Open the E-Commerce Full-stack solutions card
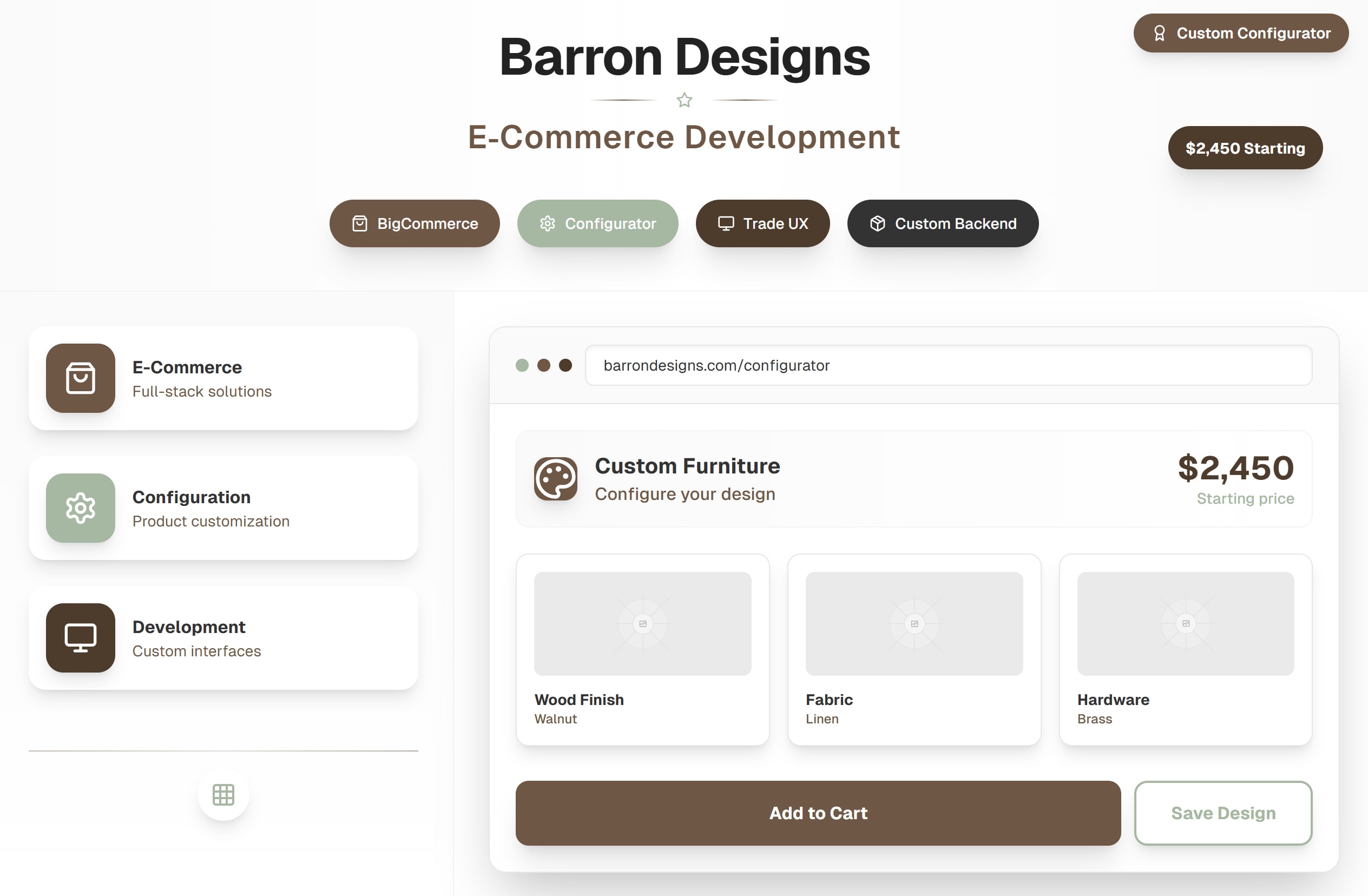Screen dimensions: 1368x896 coord(223,378)
